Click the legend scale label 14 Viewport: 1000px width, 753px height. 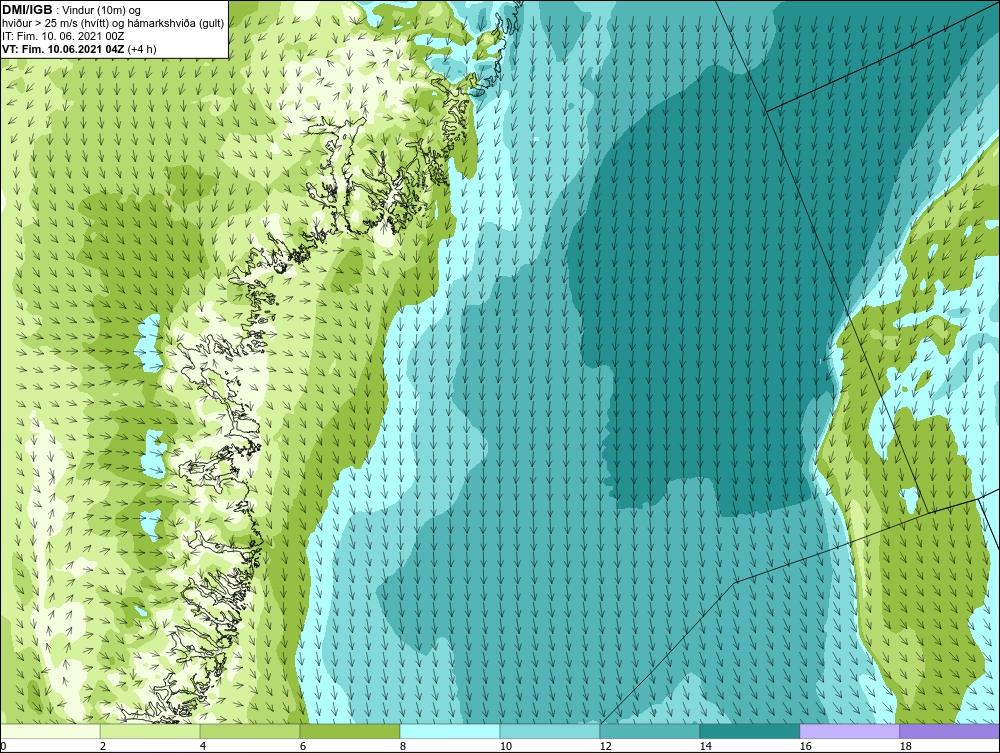click(x=705, y=746)
